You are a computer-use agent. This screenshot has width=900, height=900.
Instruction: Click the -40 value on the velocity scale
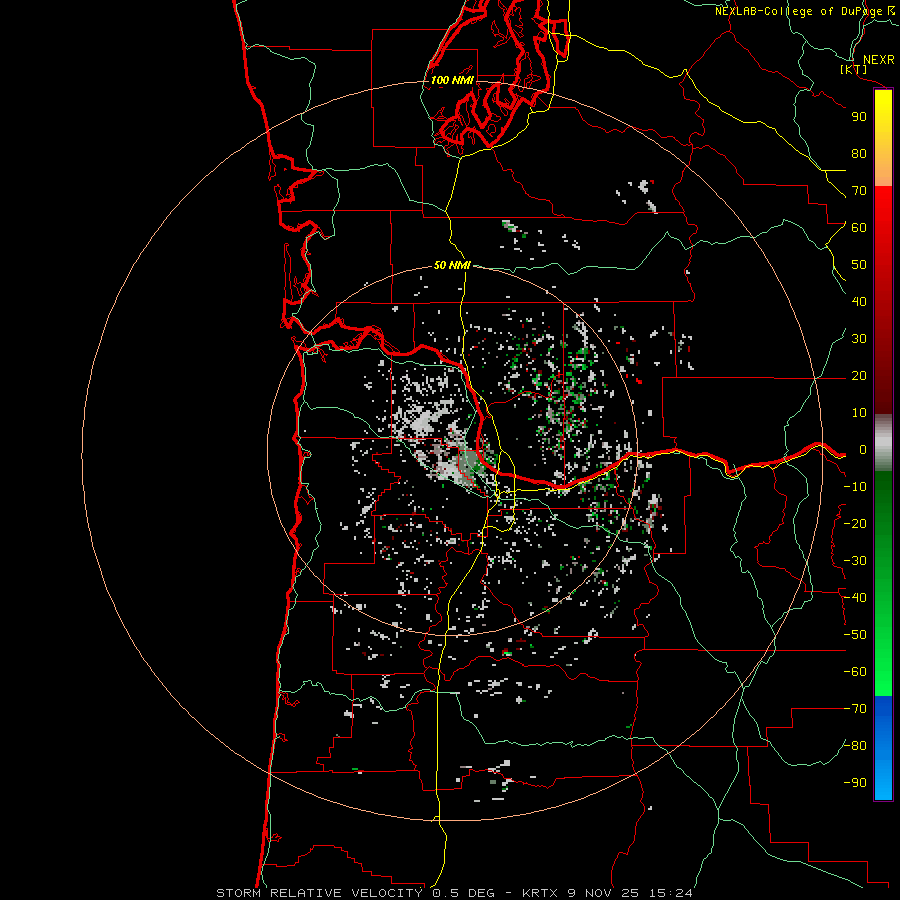point(855,598)
